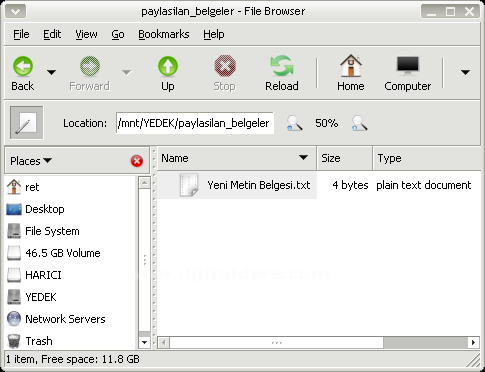Open the window menu button in title bar
This screenshot has height=372, width=485.
click(x=16, y=12)
